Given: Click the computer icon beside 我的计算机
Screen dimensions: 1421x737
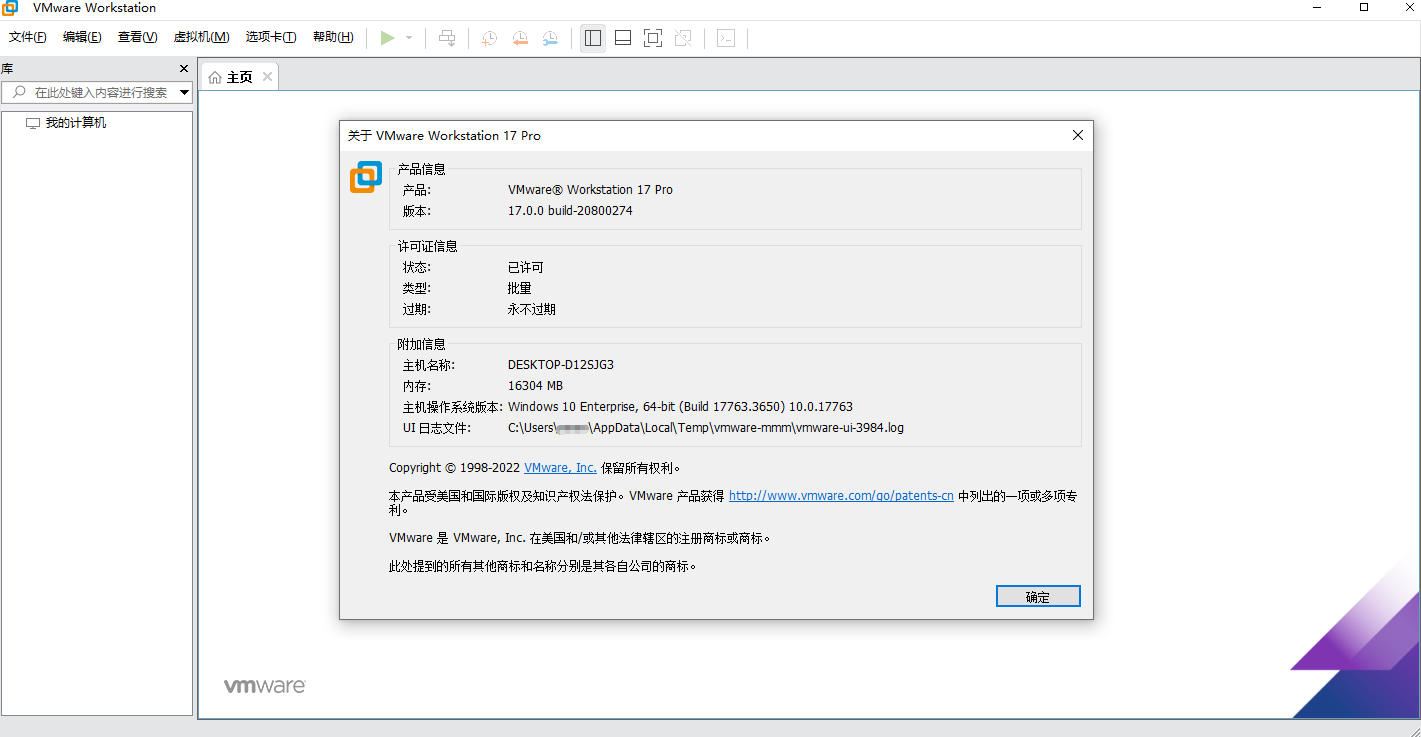Looking at the screenshot, I should point(33,123).
